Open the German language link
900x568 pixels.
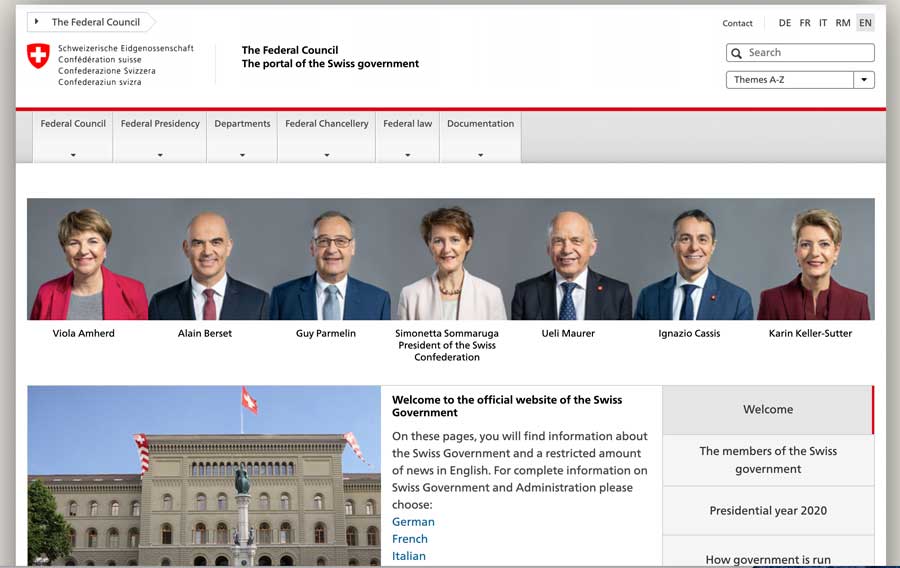tap(413, 522)
